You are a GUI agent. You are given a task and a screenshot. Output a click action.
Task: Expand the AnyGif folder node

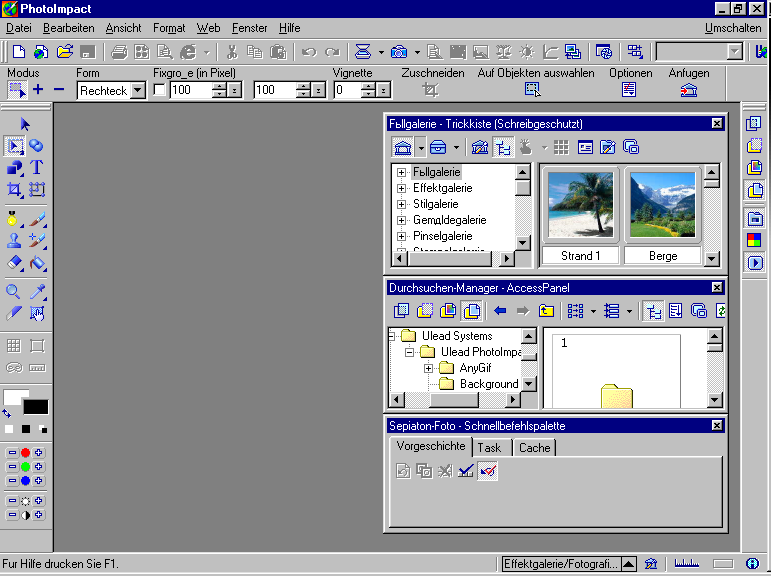coord(428,368)
